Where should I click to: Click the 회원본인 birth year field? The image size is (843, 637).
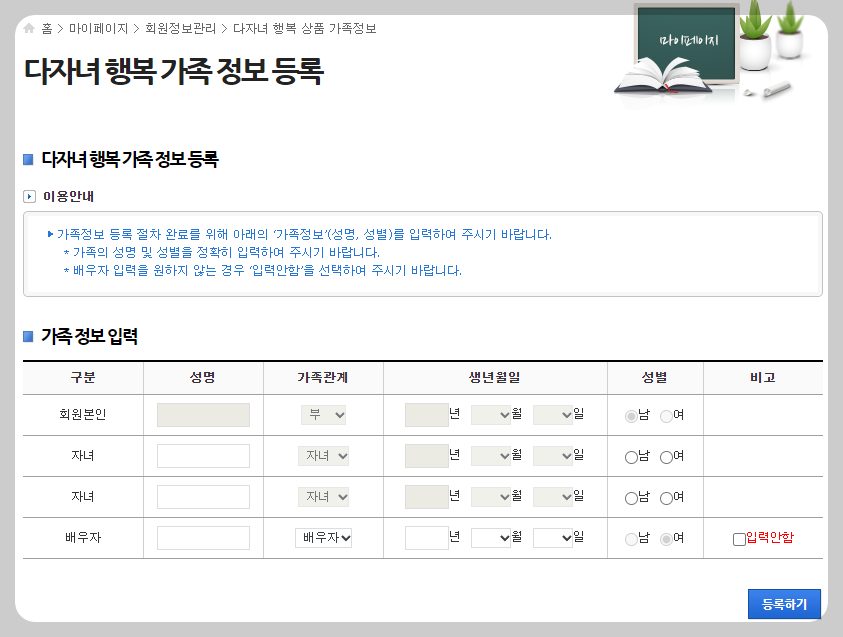pyautogui.click(x=427, y=415)
